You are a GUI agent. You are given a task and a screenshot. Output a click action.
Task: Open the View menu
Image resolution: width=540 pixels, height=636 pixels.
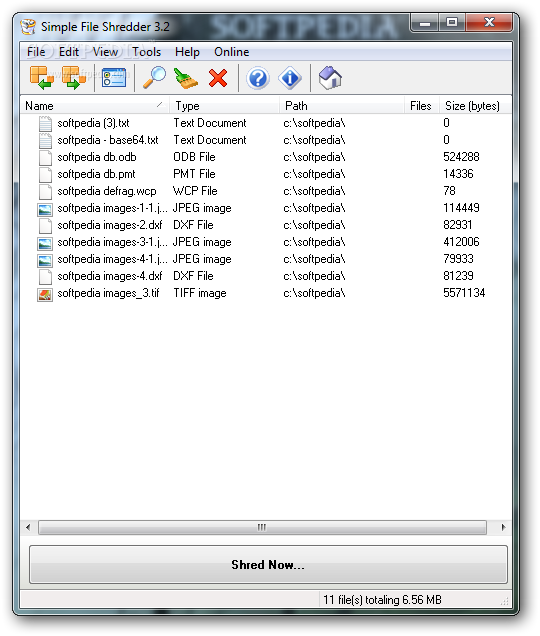[x=105, y=52]
